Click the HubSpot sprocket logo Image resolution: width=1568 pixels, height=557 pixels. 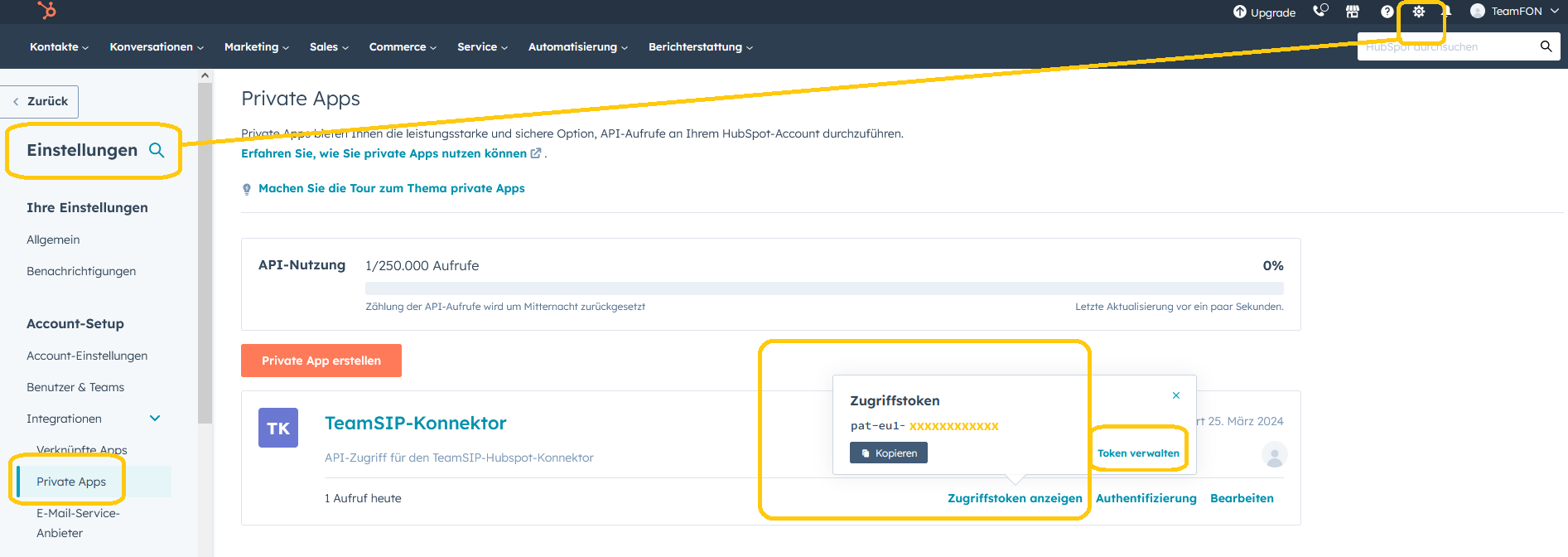(47, 10)
